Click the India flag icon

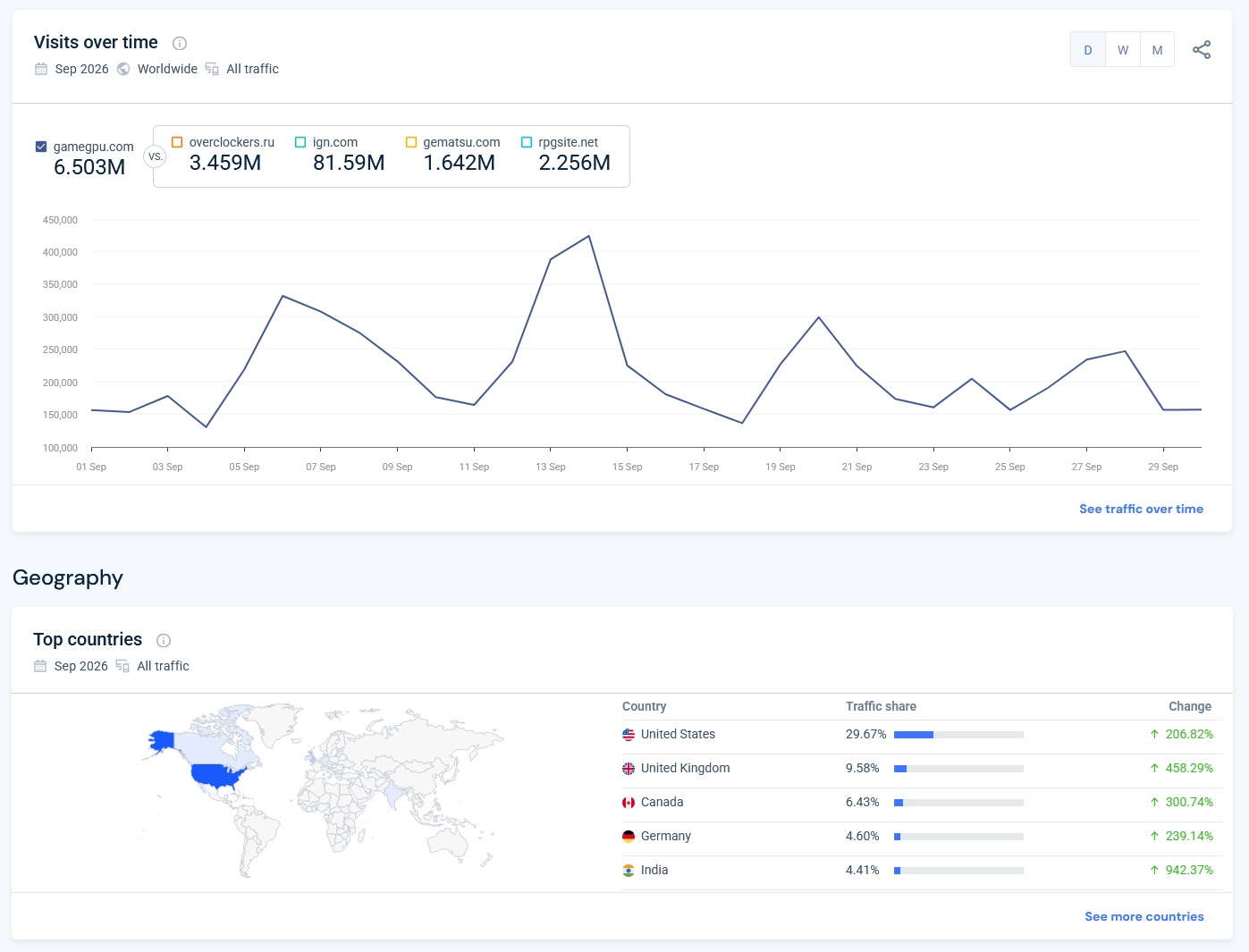pos(629,871)
